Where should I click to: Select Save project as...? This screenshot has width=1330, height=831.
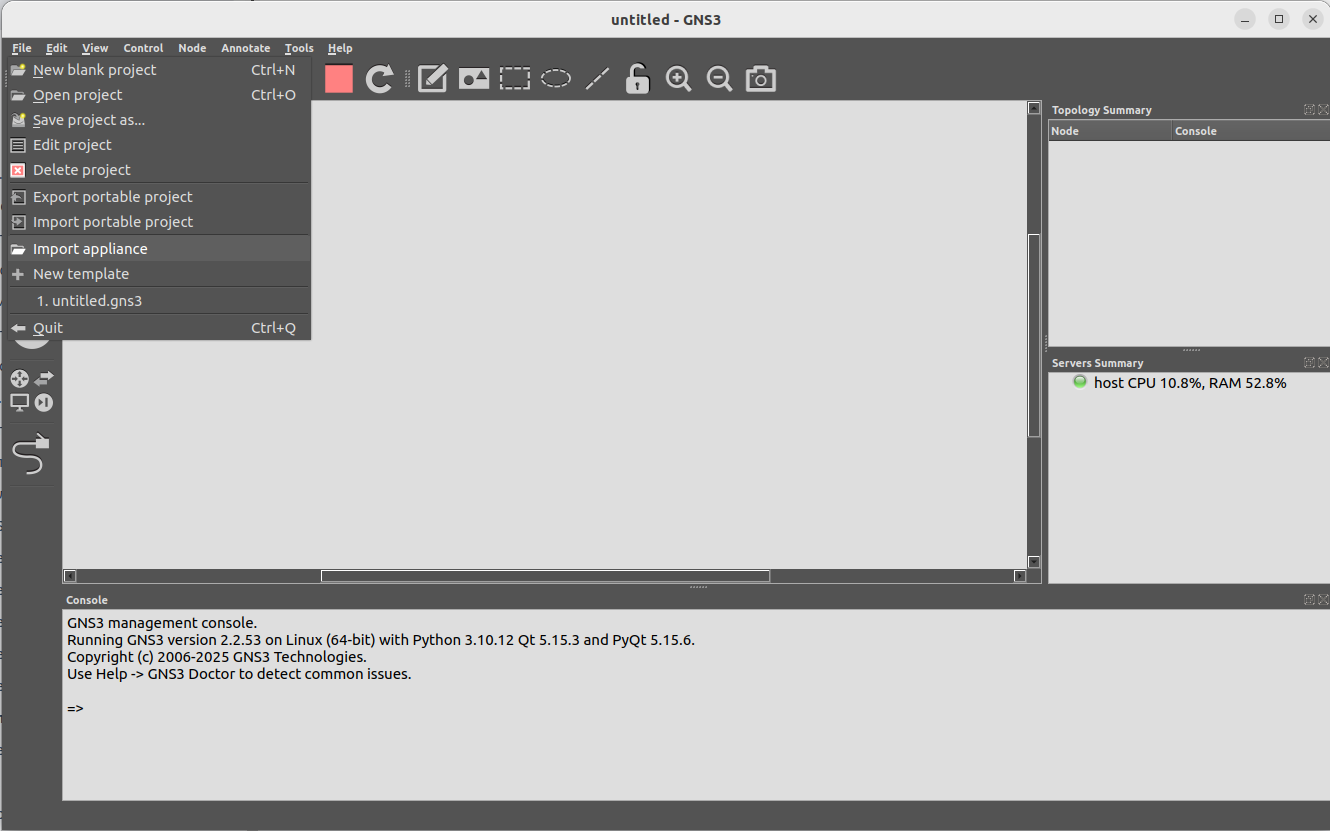(159, 120)
